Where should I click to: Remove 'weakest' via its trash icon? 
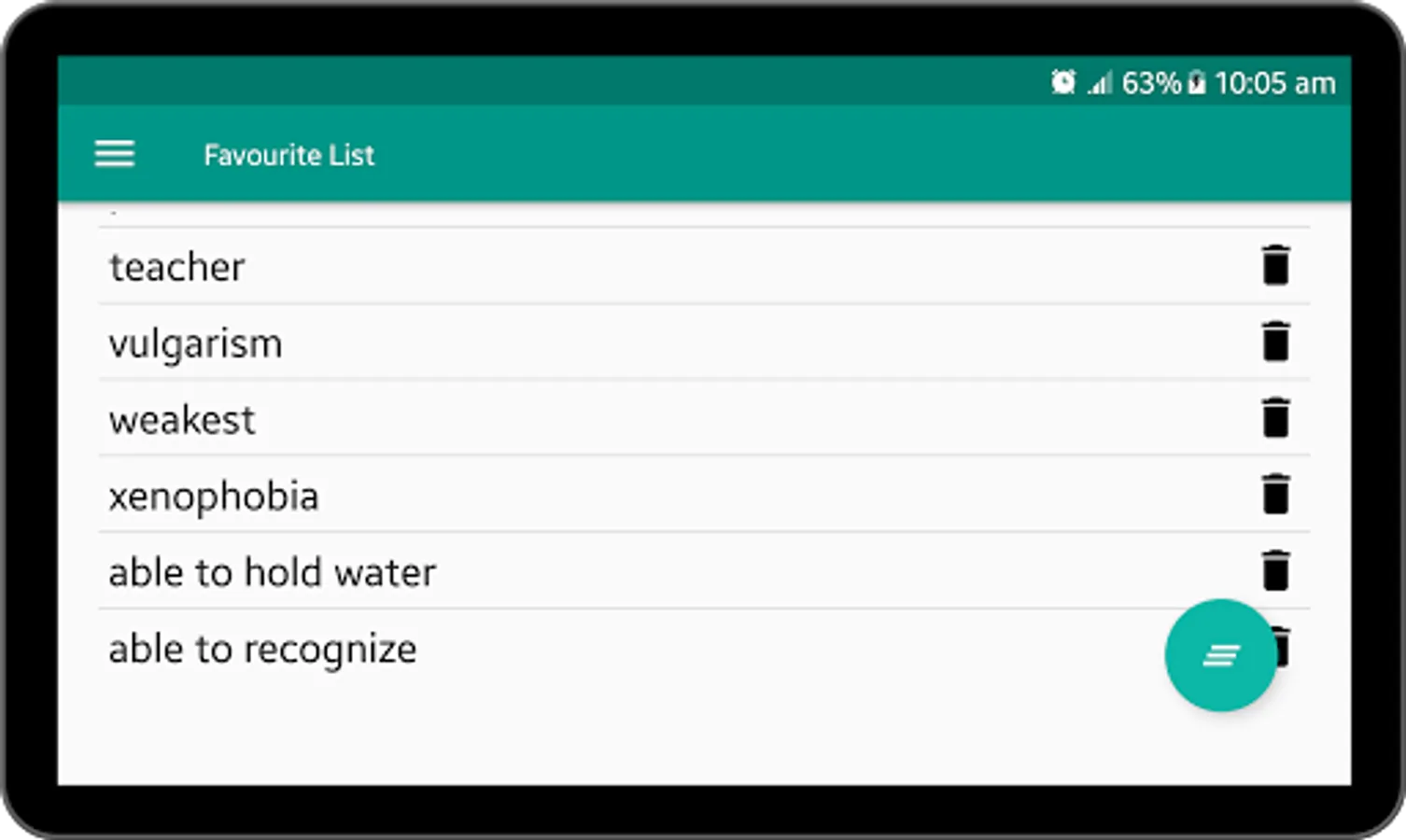[x=1275, y=418]
